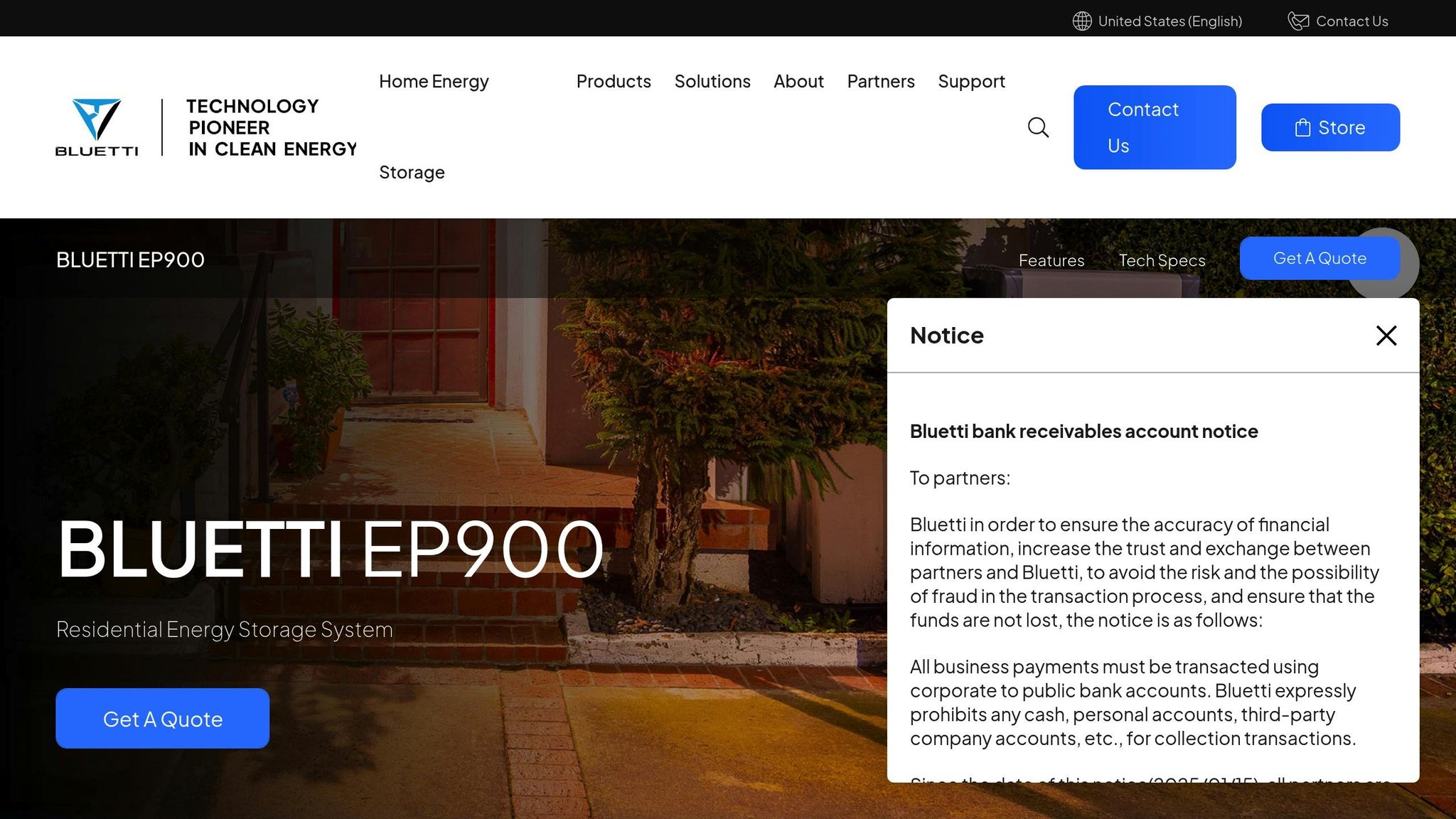
Task: Click 'Technology Pioneer in Clean Energy' tagline
Action: point(272,127)
